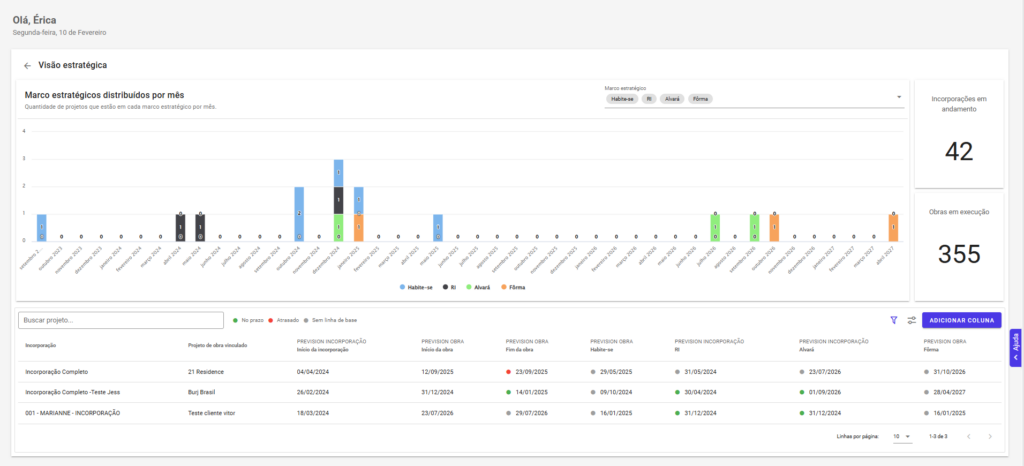Click red status dot next to 23/09/2025
This screenshot has height=466, width=1024.
coord(509,371)
